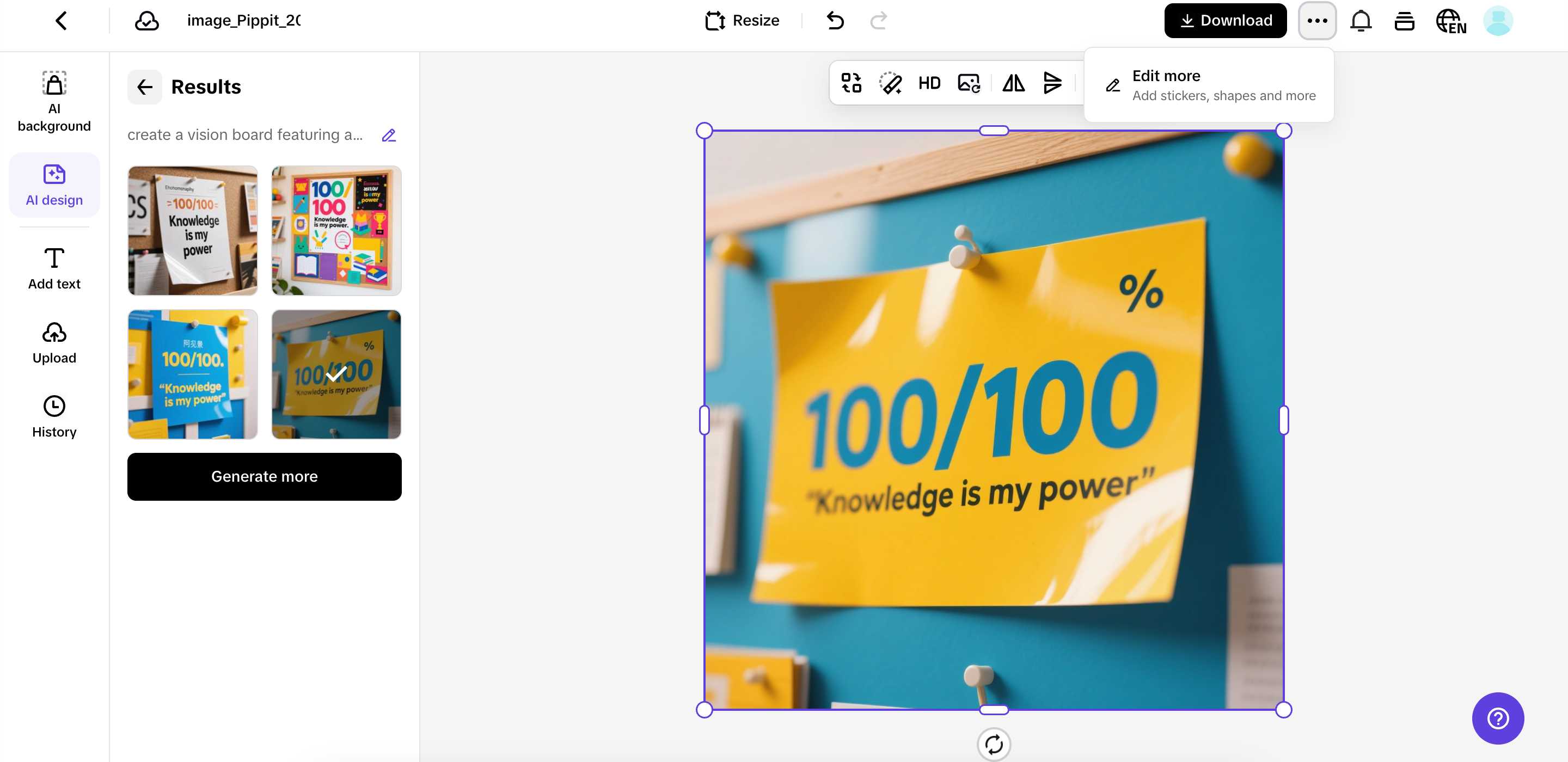Click the Download button
The width and height of the screenshot is (1568, 762).
(1226, 20)
